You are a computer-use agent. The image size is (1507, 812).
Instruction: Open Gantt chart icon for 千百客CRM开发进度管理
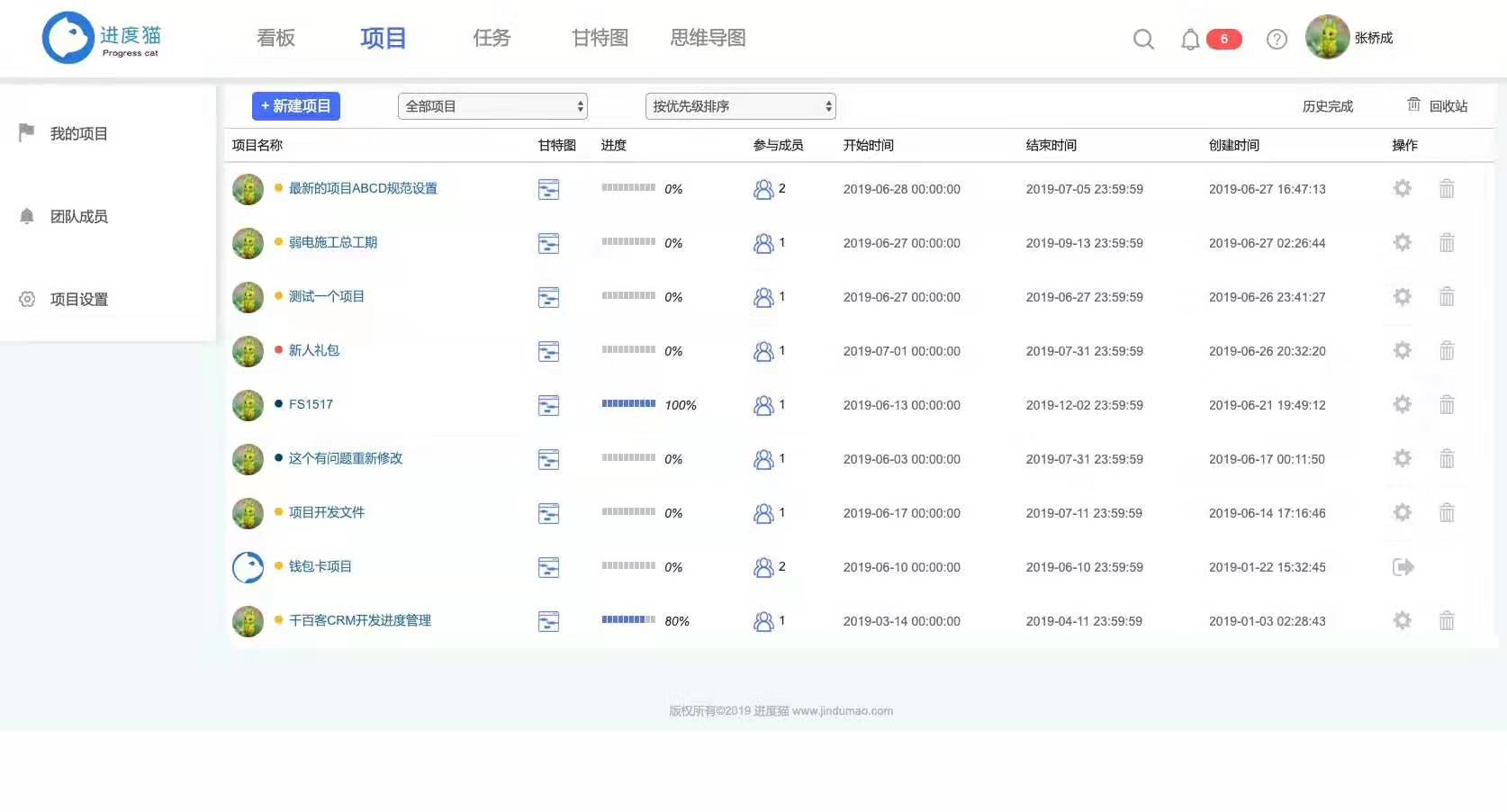coord(548,621)
